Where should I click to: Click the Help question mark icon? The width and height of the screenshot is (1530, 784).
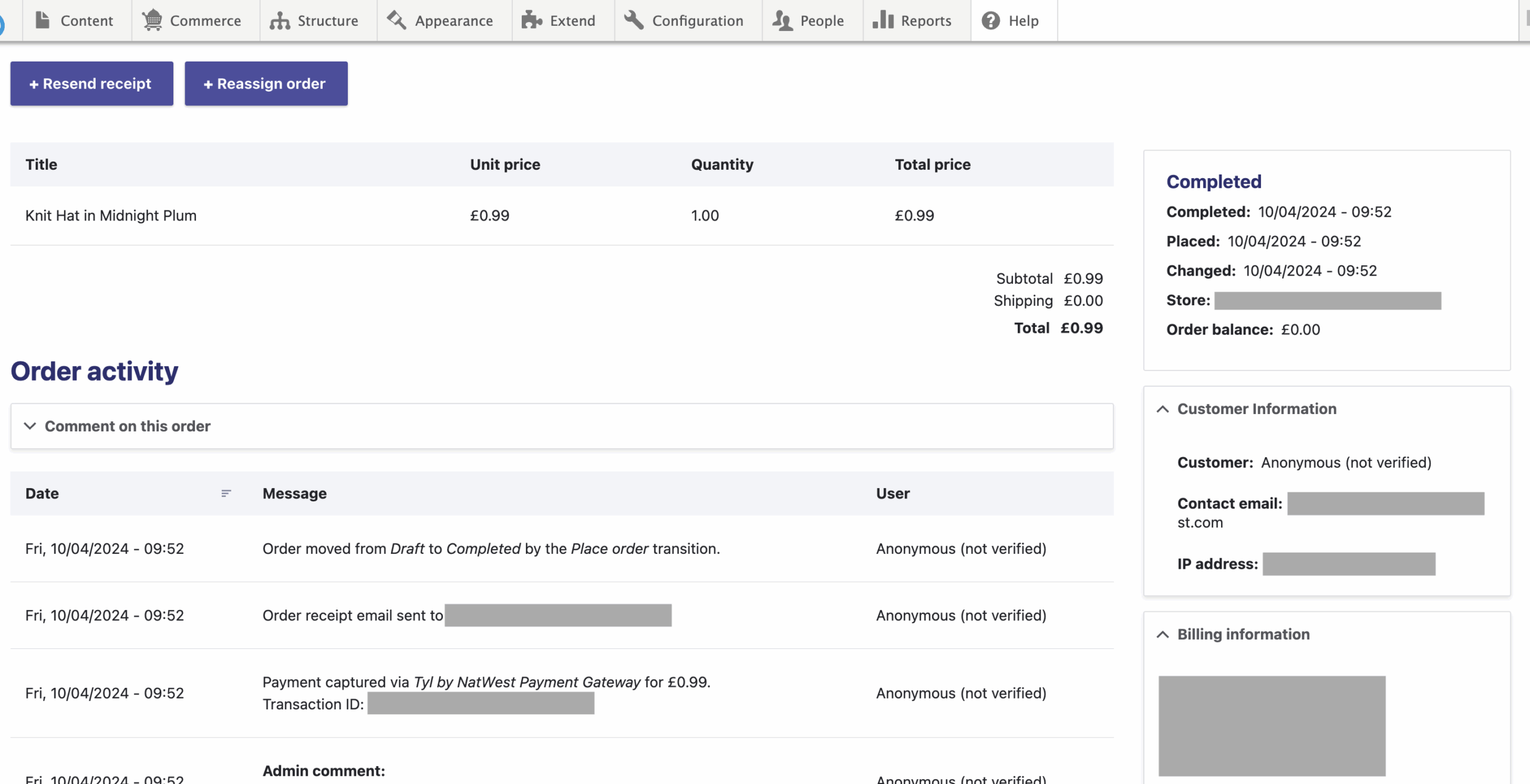(x=991, y=21)
